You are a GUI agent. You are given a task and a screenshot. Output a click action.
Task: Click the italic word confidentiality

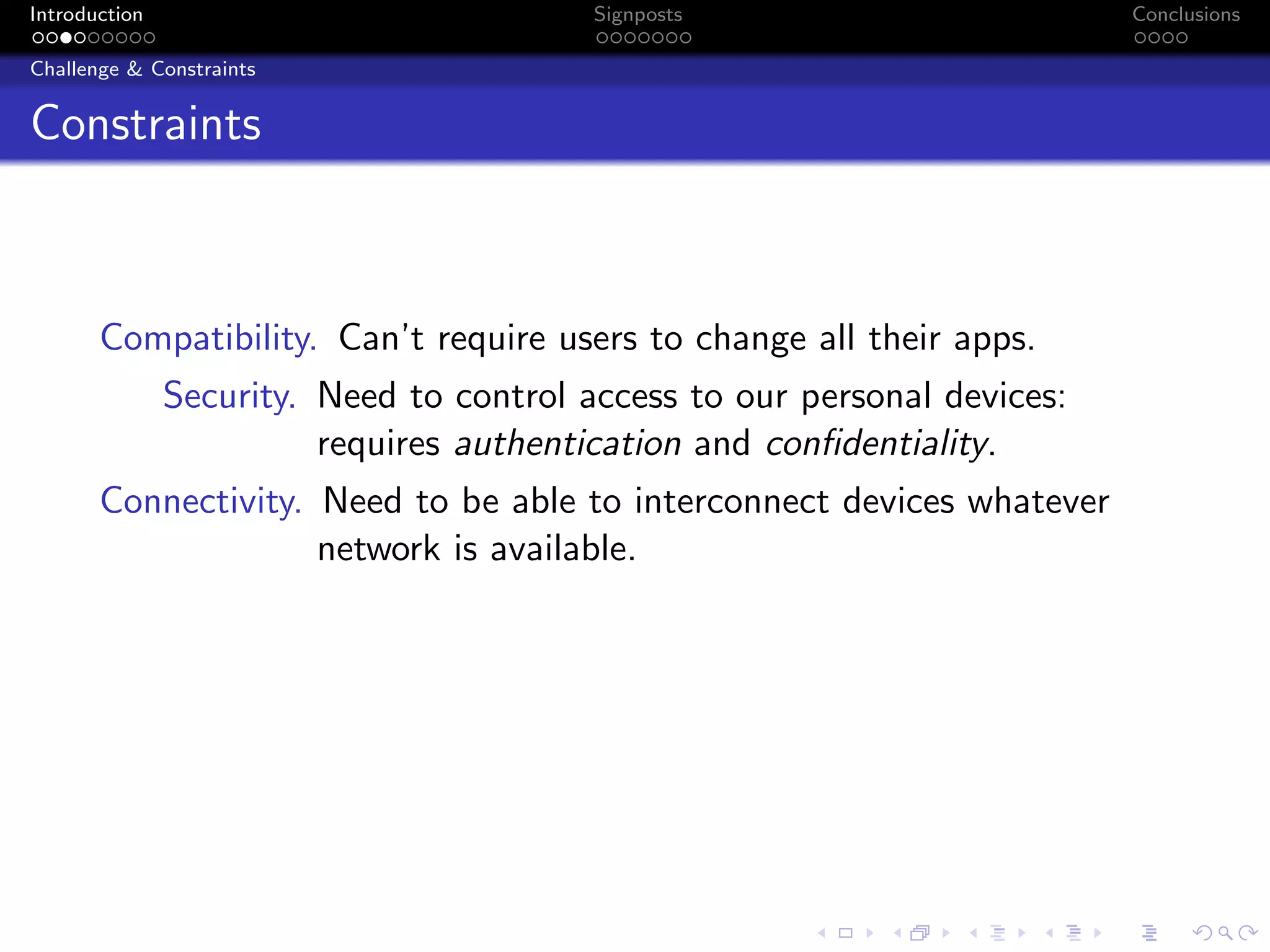click(x=877, y=445)
